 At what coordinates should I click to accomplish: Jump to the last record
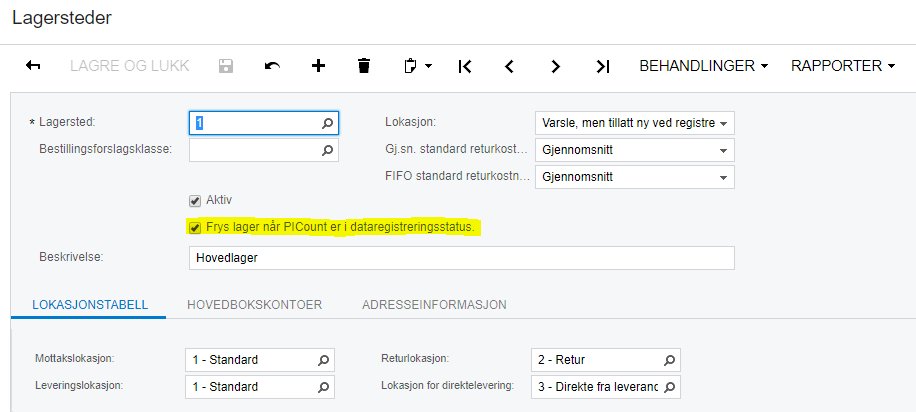tap(603, 67)
